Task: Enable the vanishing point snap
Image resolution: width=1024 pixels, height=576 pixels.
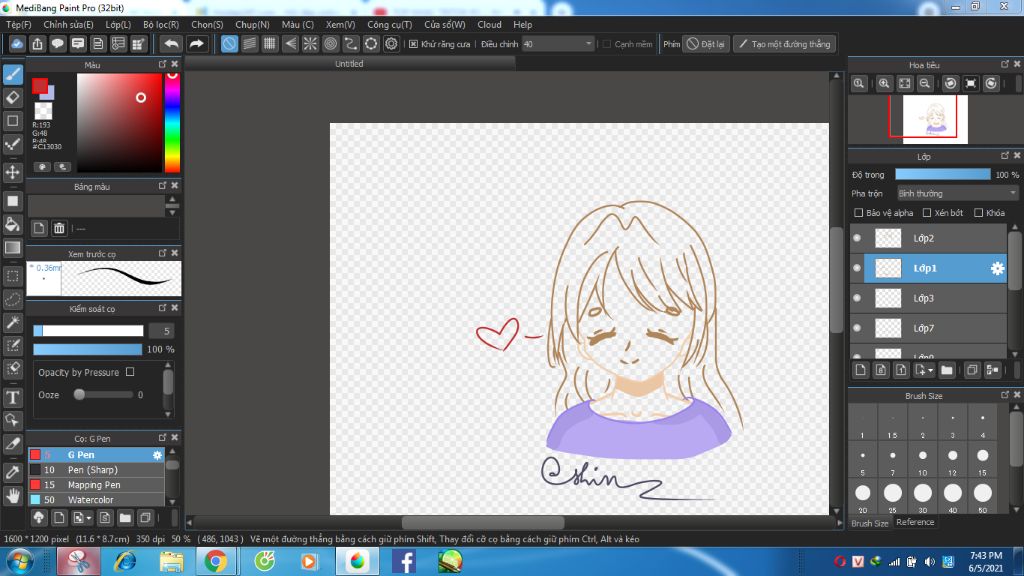Action: [x=290, y=44]
